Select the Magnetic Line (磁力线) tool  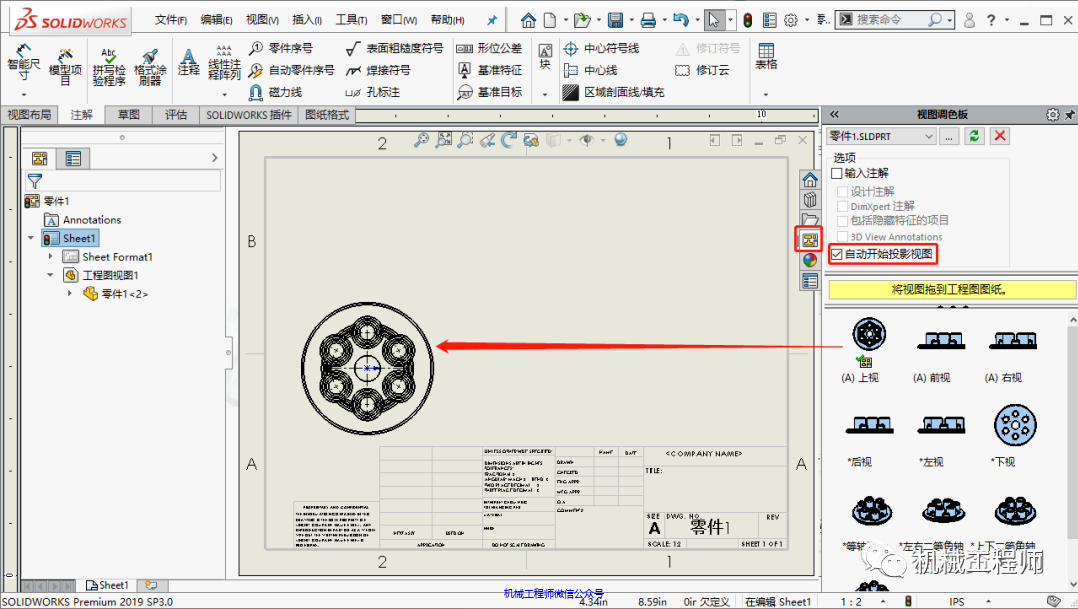[x=280, y=92]
